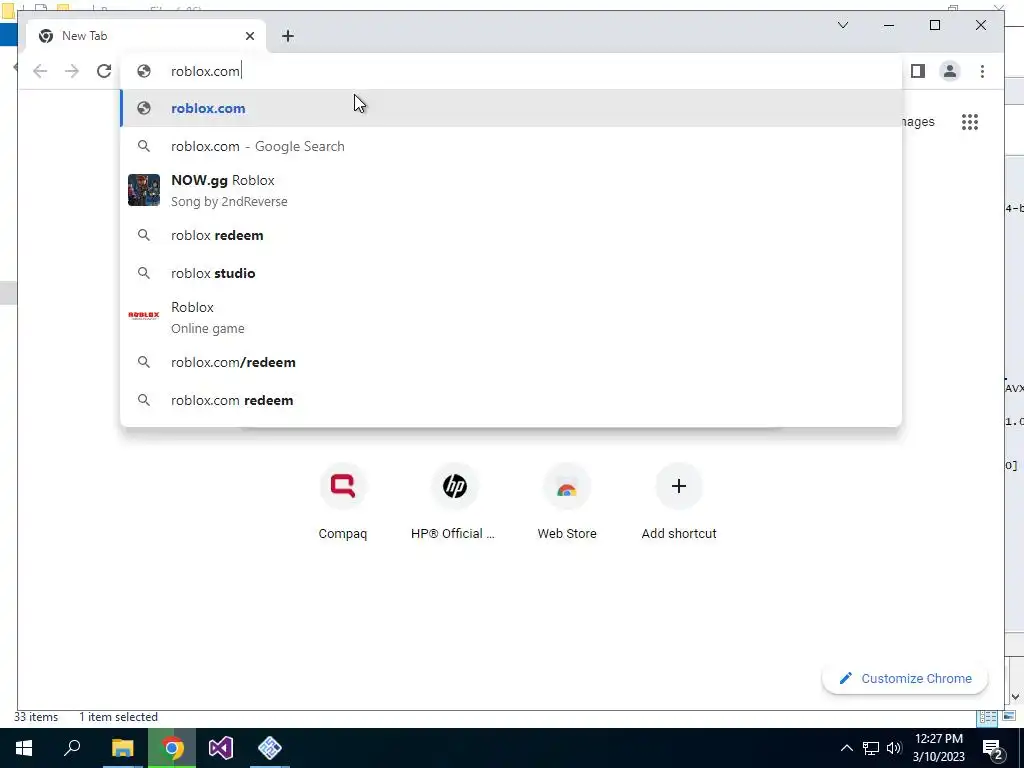The height and width of the screenshot is (768, 1024).
Task: Open Chrome three-dot menu
Action: click(982, 71)
